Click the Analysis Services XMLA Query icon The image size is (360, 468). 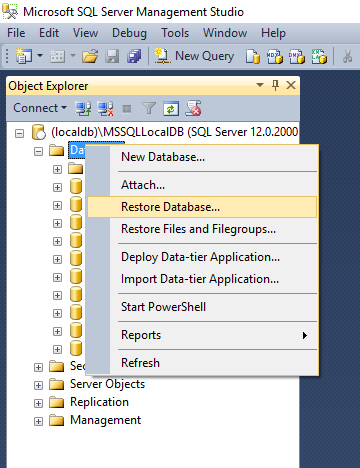pyautogui.click(x=319, y=56)
